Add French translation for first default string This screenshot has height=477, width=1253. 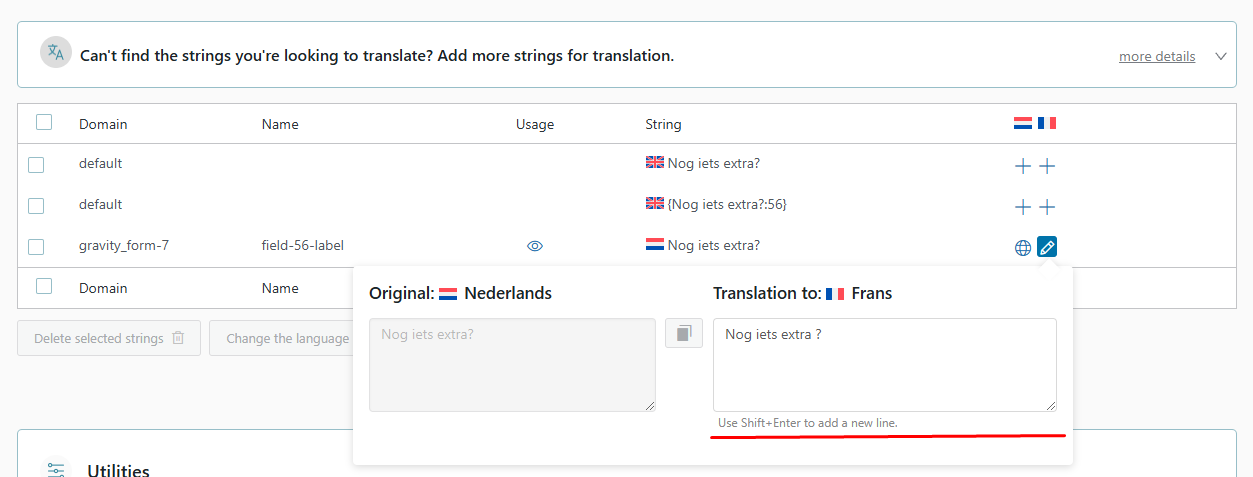pos(1047,166)
